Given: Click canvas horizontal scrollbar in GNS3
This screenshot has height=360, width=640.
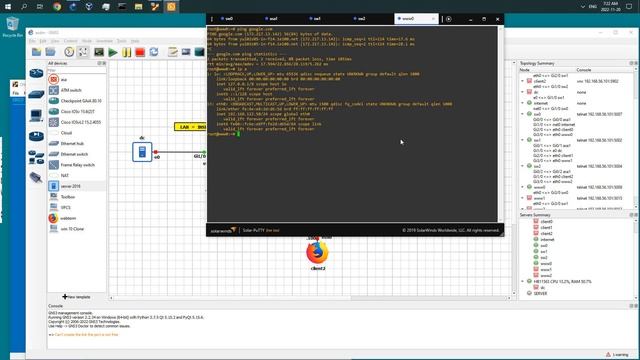Looking at the screenshot, I should click(310, 298).
